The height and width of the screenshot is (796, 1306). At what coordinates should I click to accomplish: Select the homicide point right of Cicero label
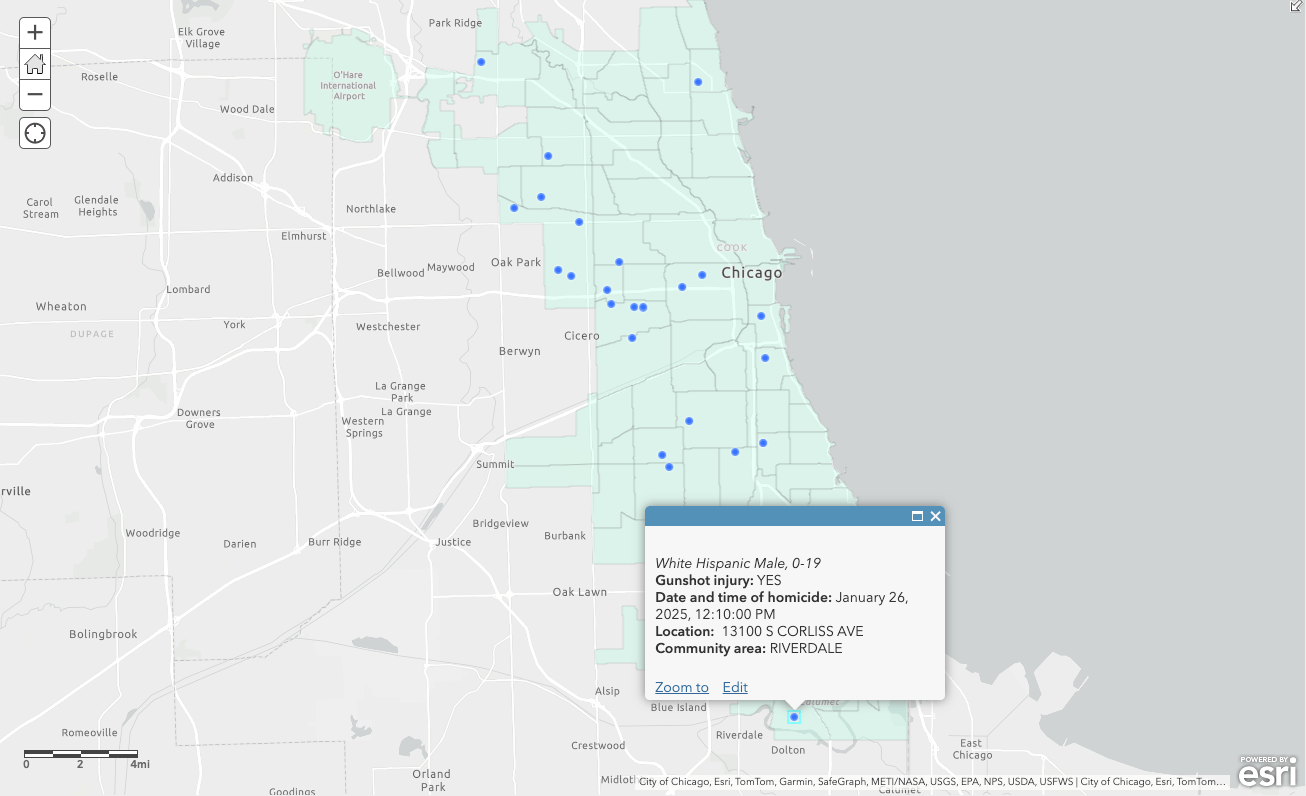click(632, 338)
